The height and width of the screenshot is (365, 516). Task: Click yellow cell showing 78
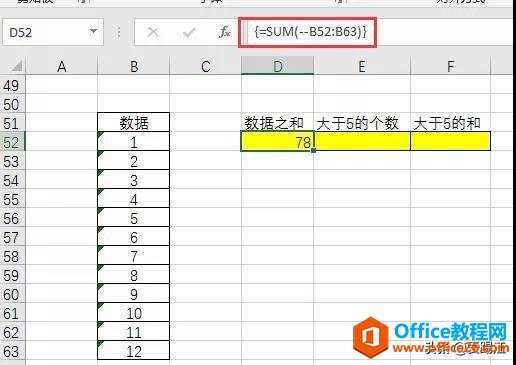[277, 141]
